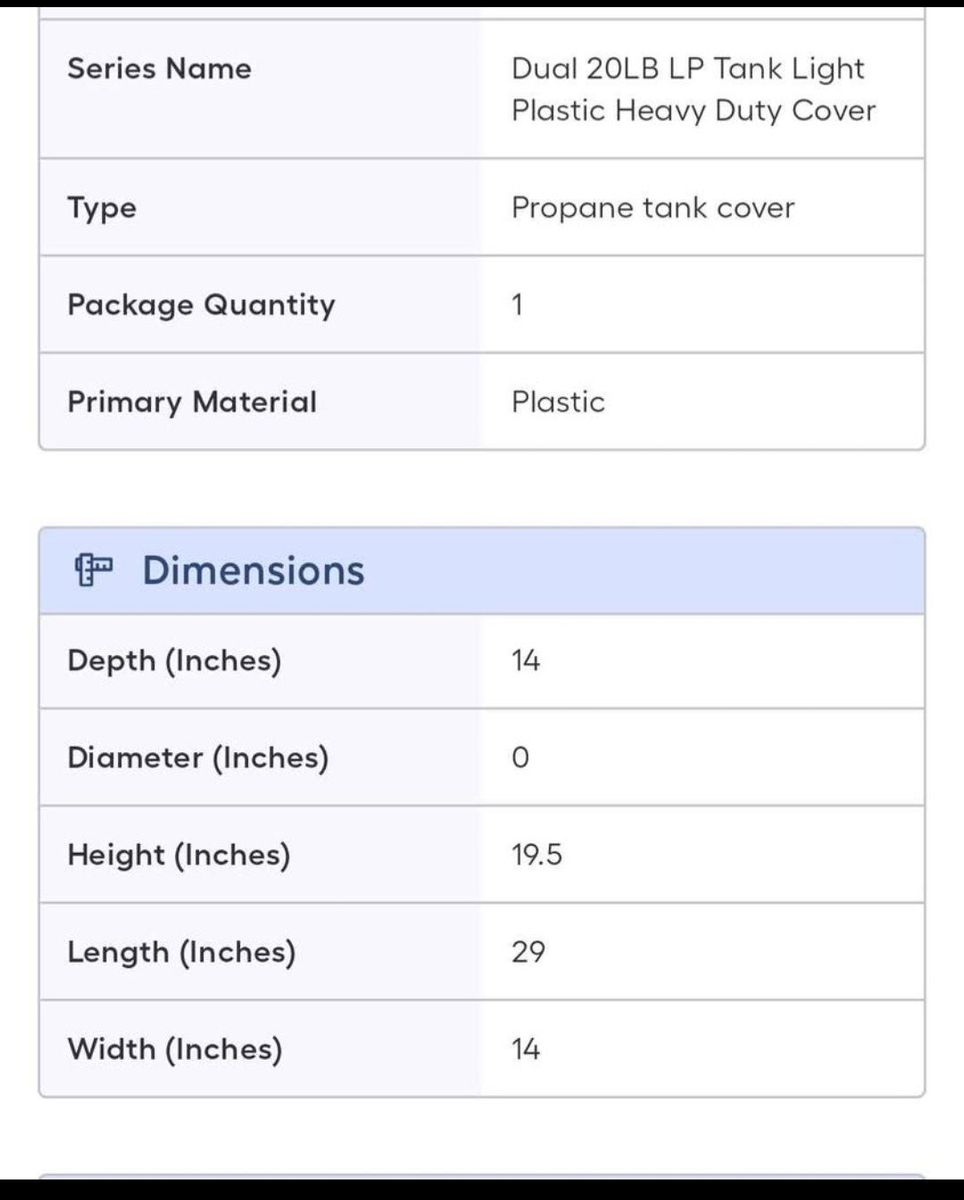Select the Length value 29
This screenshot has width=964, height=1200.
click(x=528, y=952)
